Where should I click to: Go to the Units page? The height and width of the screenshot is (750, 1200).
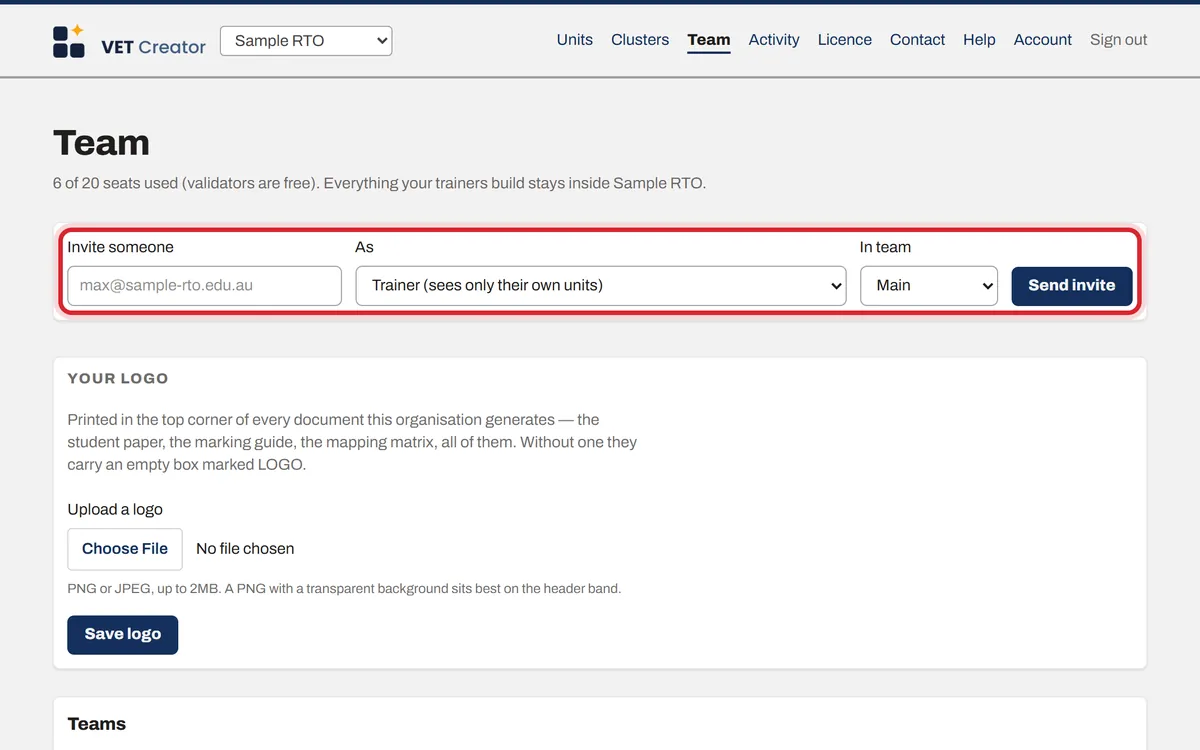point(575,40)
